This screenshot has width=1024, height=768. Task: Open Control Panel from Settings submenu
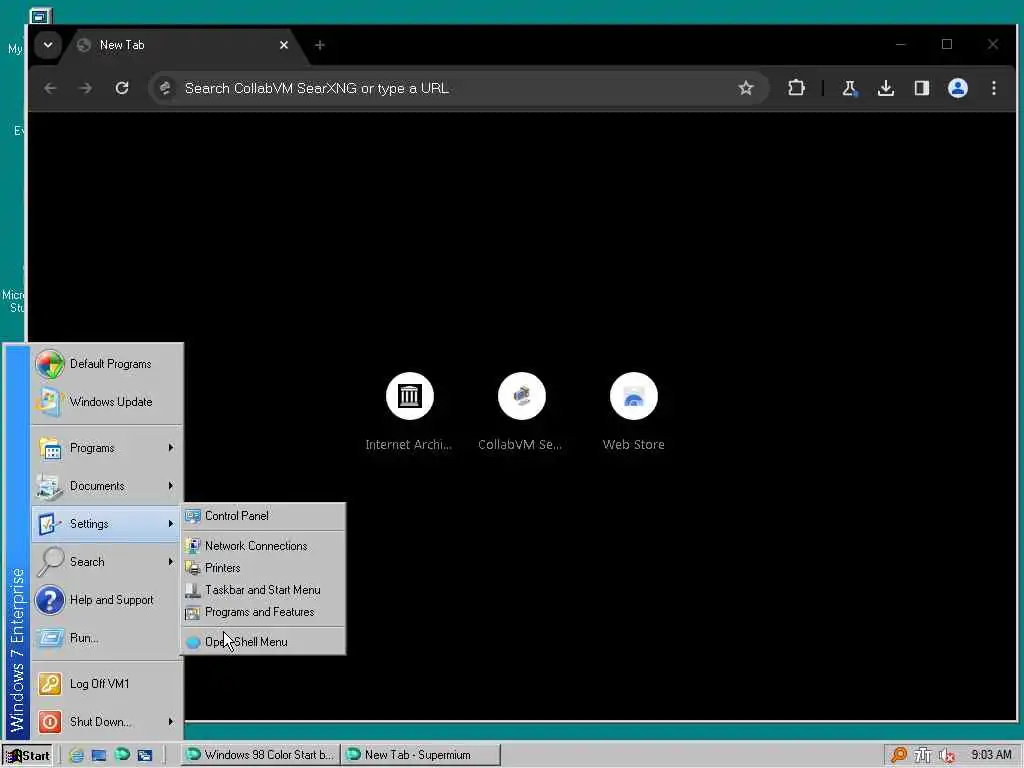click(263, 516)
